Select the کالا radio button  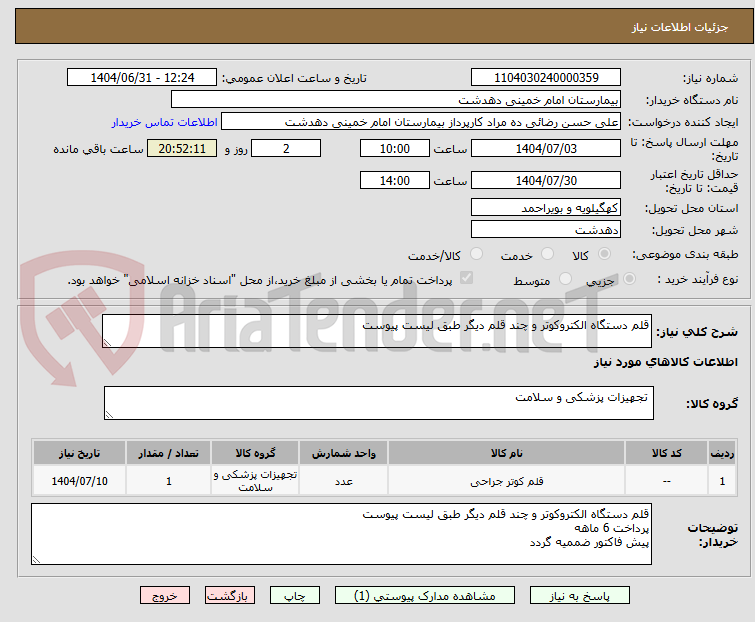(x=604, y=254)
